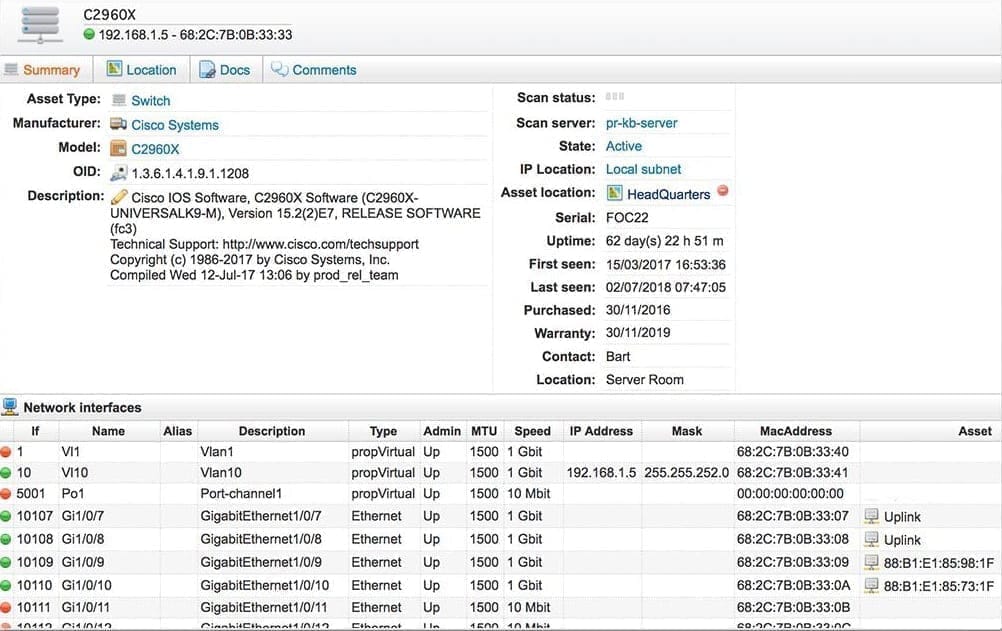1002x631 pixels.
Task: Click the green status dot for Gi1/0/7
Action: 6,516
